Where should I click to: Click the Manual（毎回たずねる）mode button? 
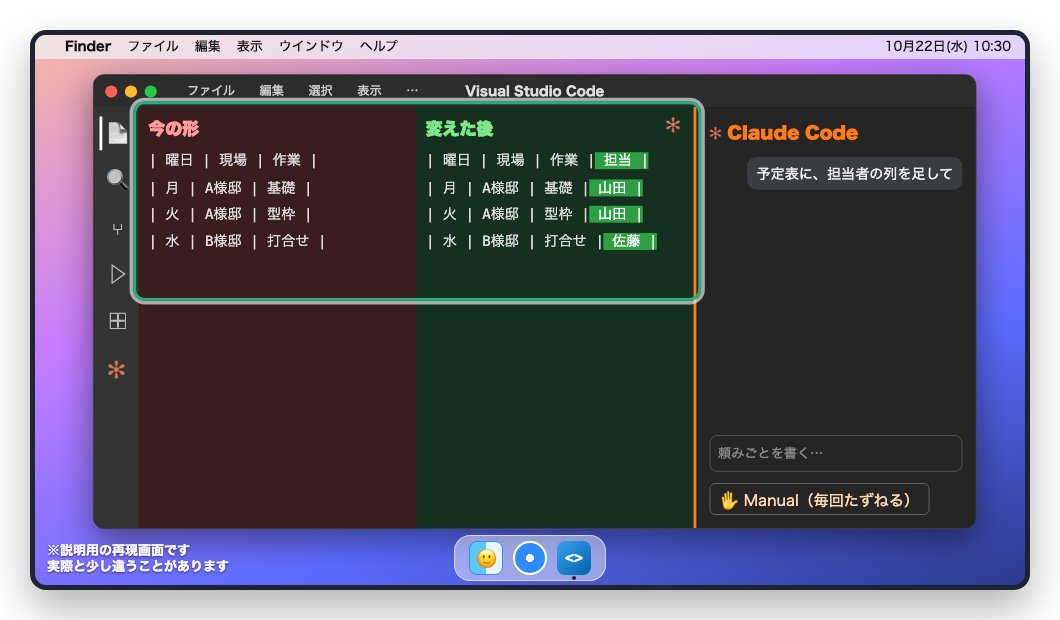click(819, 500)
